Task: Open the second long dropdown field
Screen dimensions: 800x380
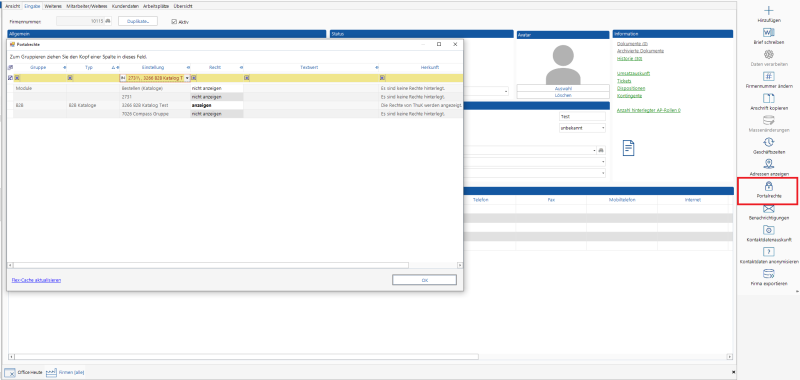Action: [604, 162]
